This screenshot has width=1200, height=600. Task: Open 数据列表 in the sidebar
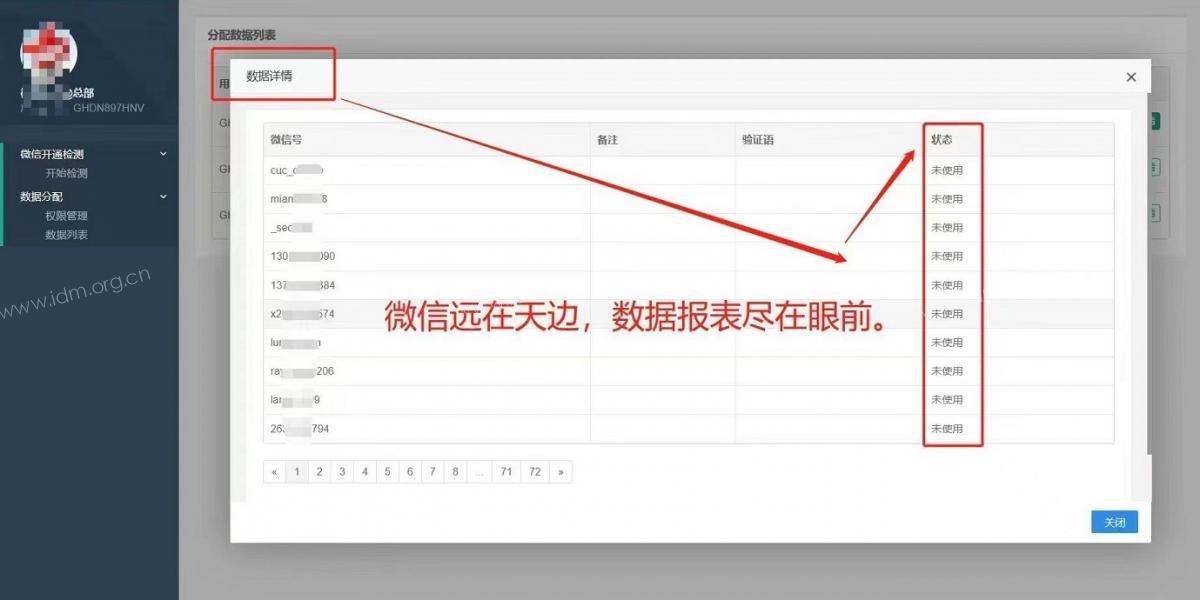[66, 235]
